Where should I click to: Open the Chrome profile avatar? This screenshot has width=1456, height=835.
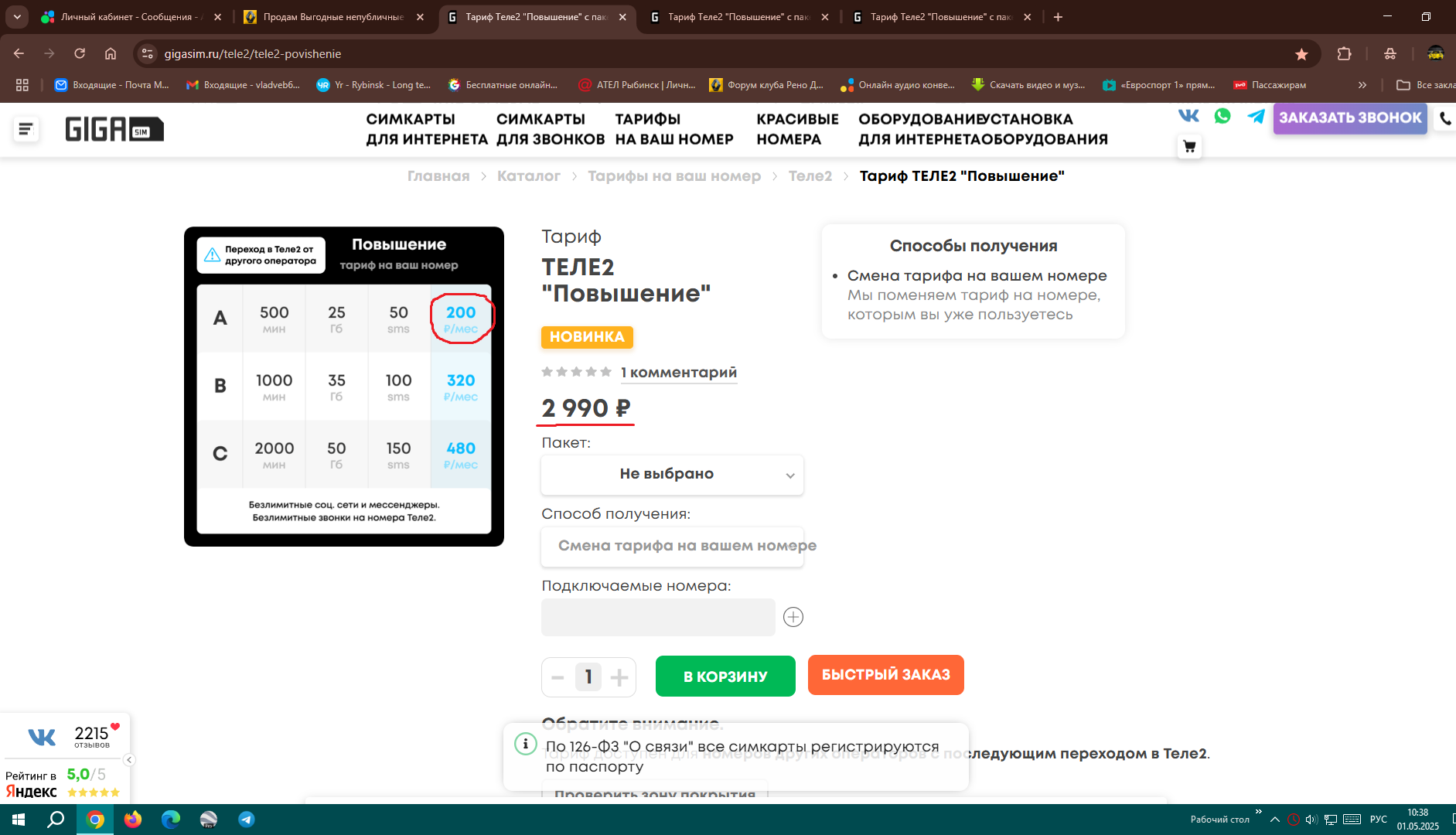tap(1436, 54)
